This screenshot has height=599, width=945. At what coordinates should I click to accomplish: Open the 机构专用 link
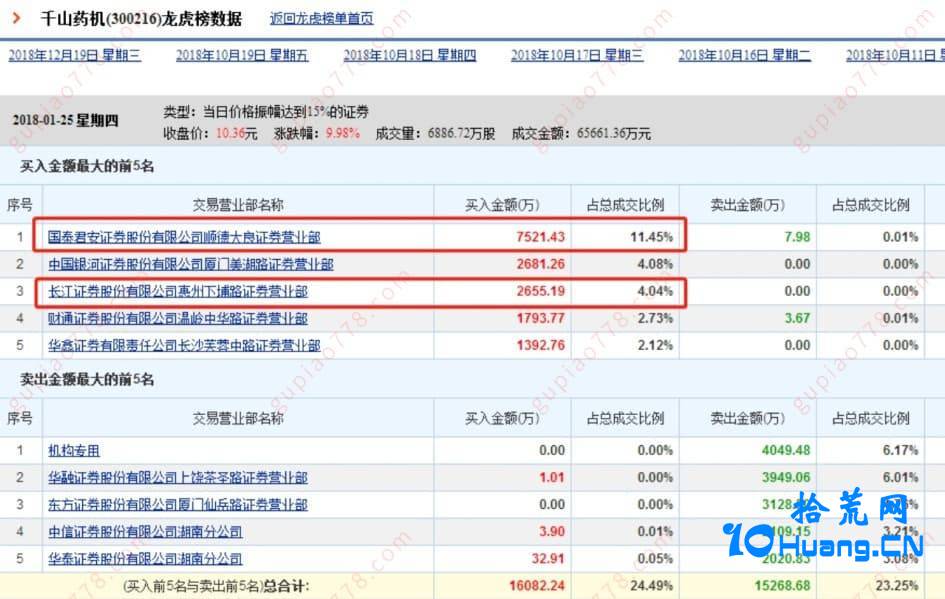click(74, 450)
